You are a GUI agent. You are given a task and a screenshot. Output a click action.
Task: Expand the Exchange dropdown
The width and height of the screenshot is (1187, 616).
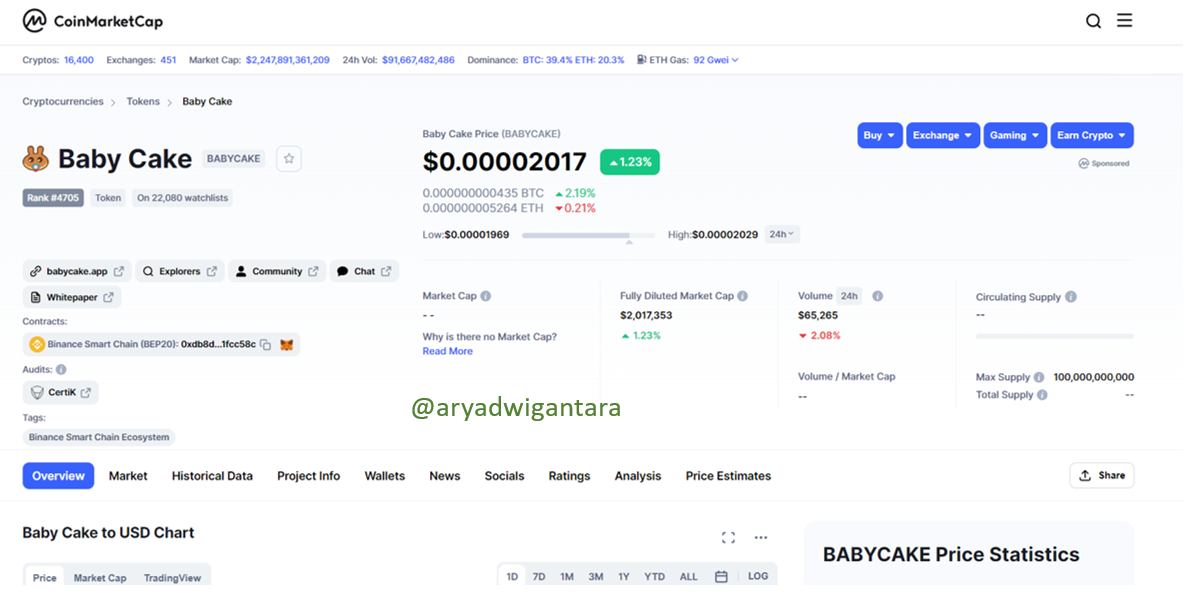pos(942,135)
